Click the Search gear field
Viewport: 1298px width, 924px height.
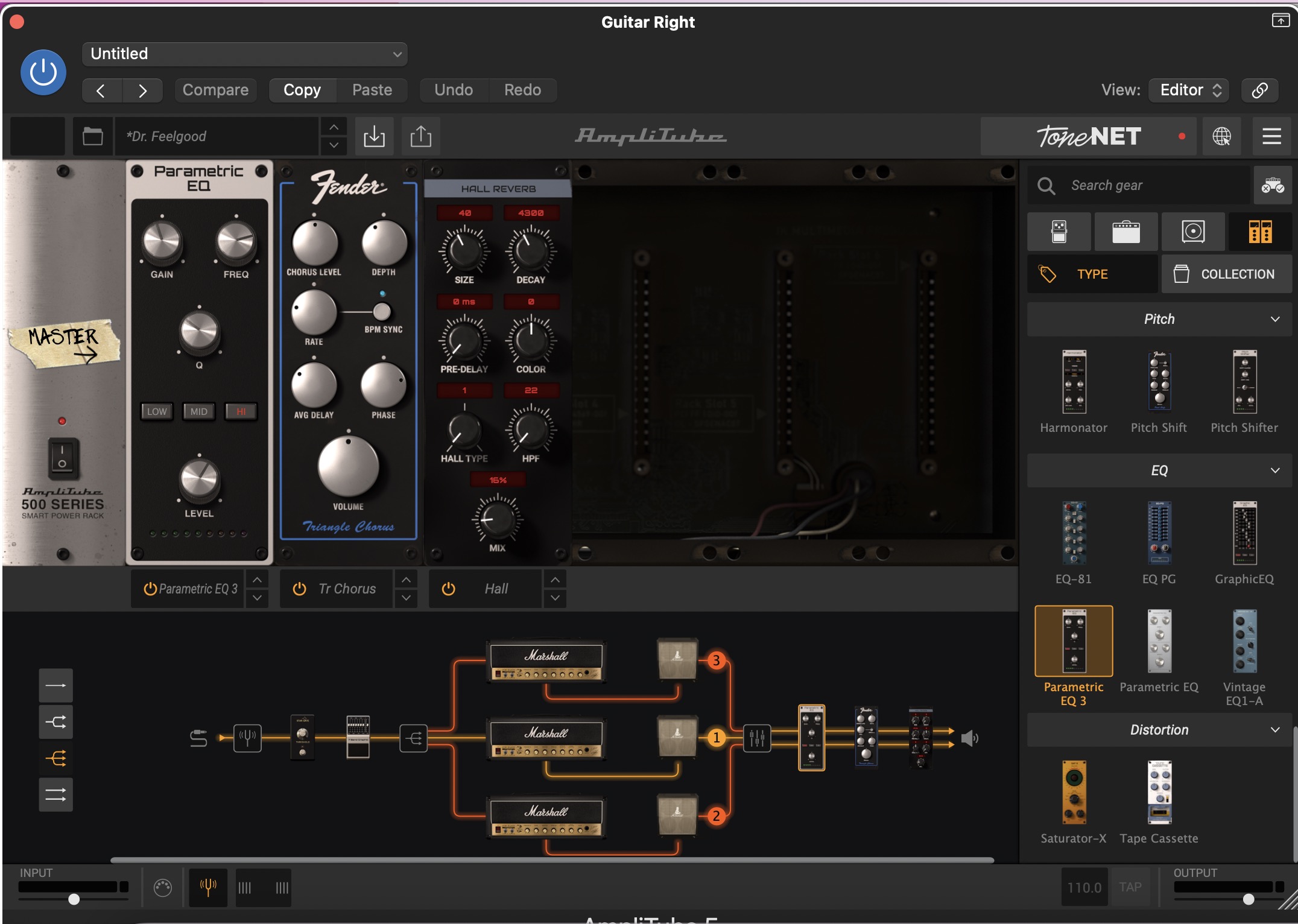pyautogui.click(x=1140, y=185)
